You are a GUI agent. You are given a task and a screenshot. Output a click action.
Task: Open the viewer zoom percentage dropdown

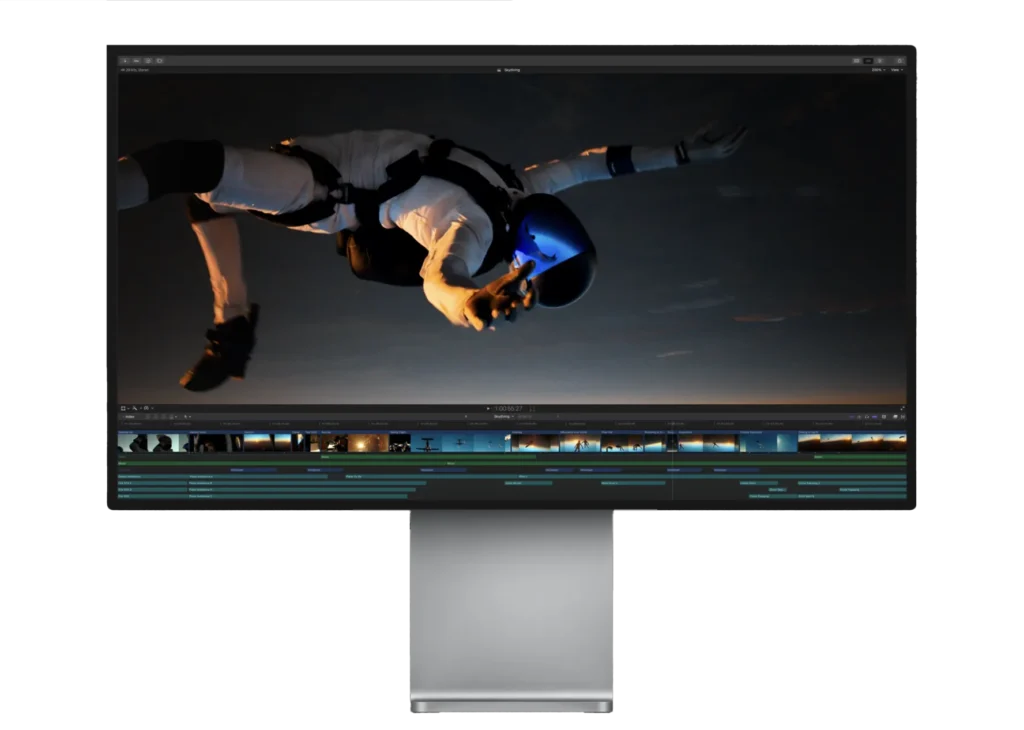[x=877, y=70]
